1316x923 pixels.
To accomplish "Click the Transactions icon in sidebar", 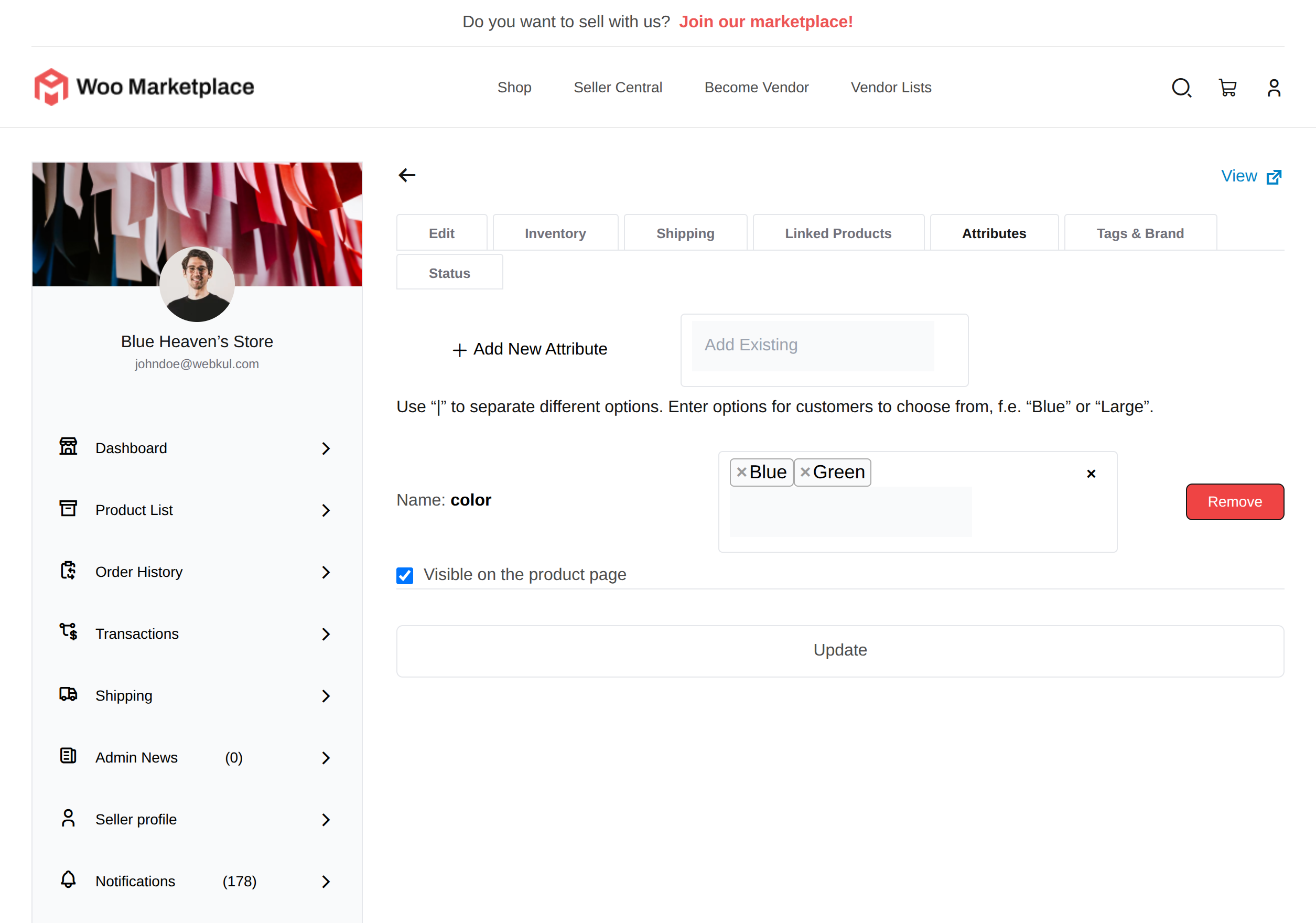I will [68, 632].
